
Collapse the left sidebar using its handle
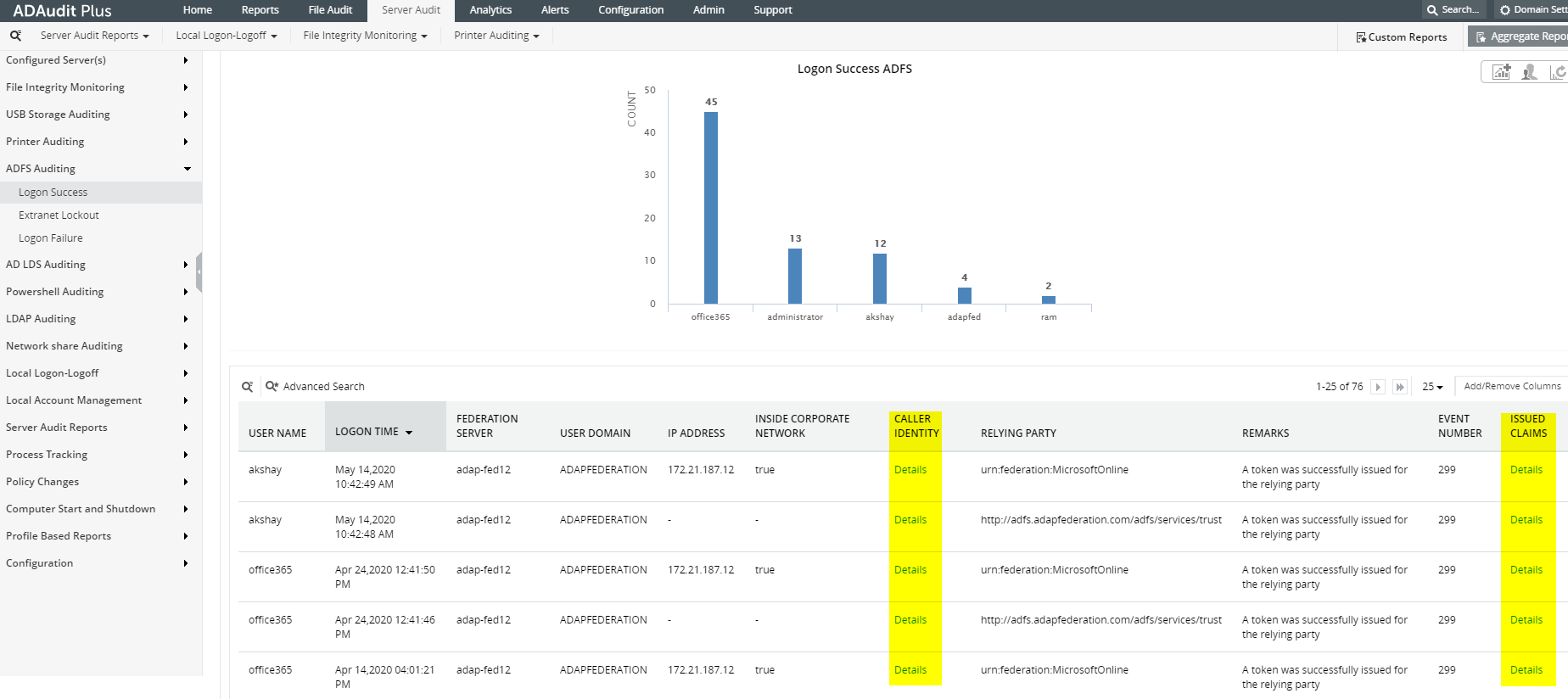(x=199, y=272)
